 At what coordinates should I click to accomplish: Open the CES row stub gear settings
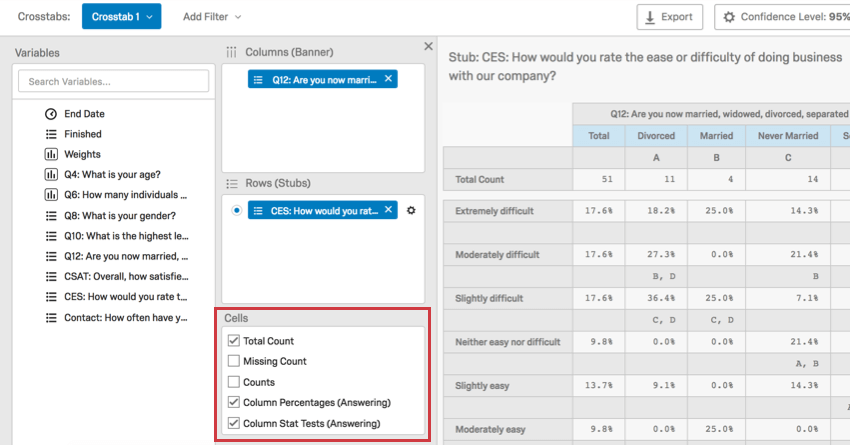click(411, 210)
